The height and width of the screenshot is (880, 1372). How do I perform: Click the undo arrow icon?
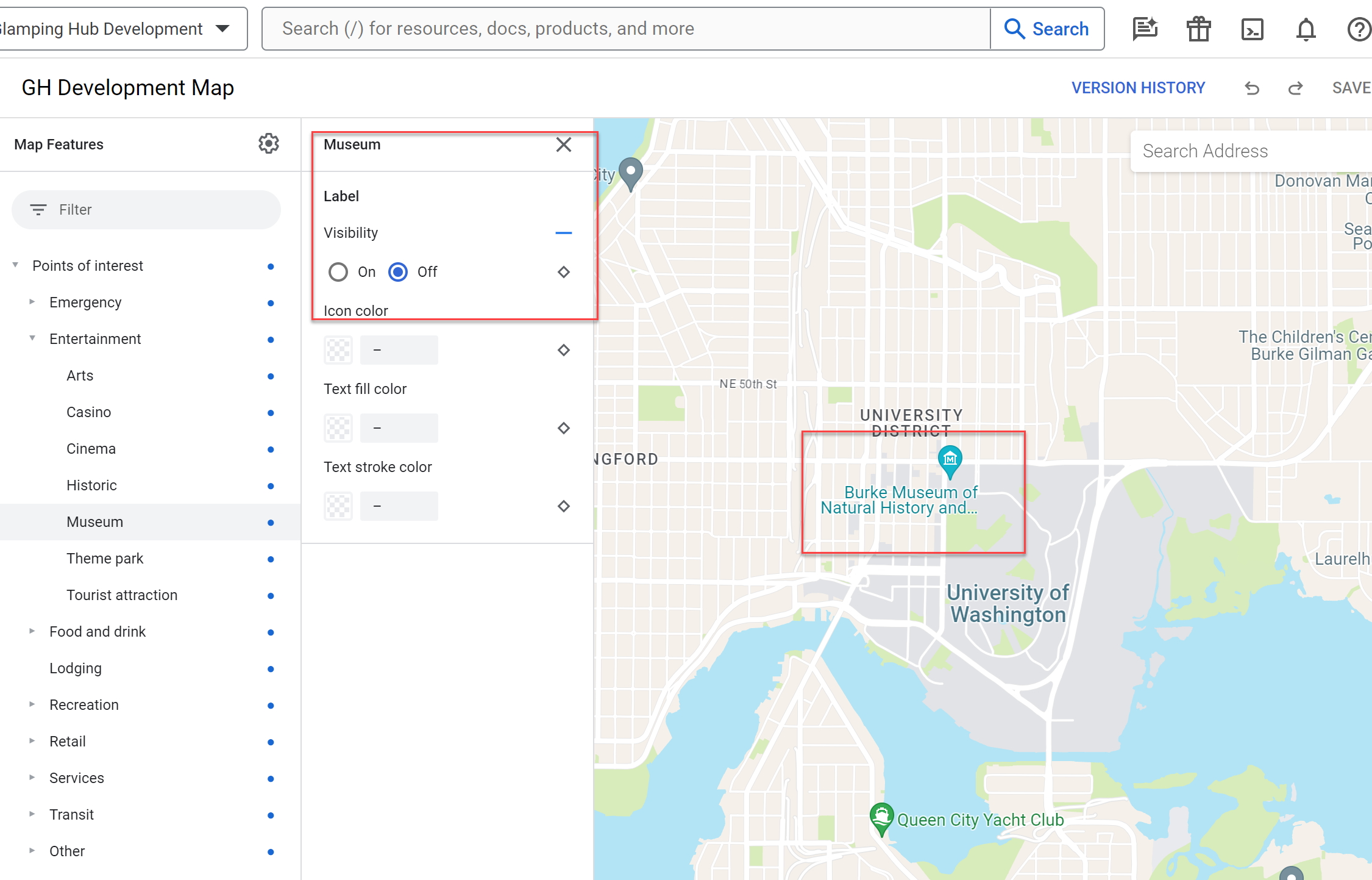coord(1251,88)
